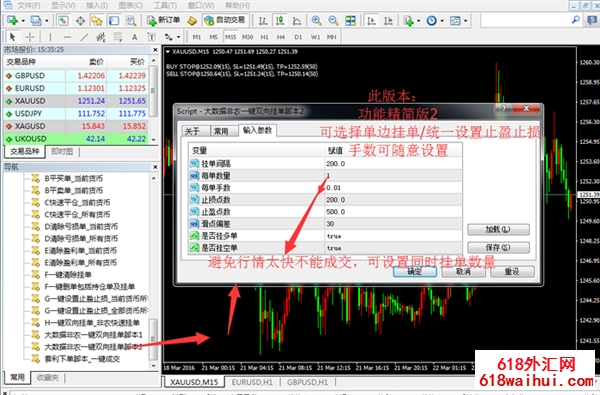Viewport: 600px width, 395px height.
Task: Switch to 即时图 tab in market watch
Action: 62,152
